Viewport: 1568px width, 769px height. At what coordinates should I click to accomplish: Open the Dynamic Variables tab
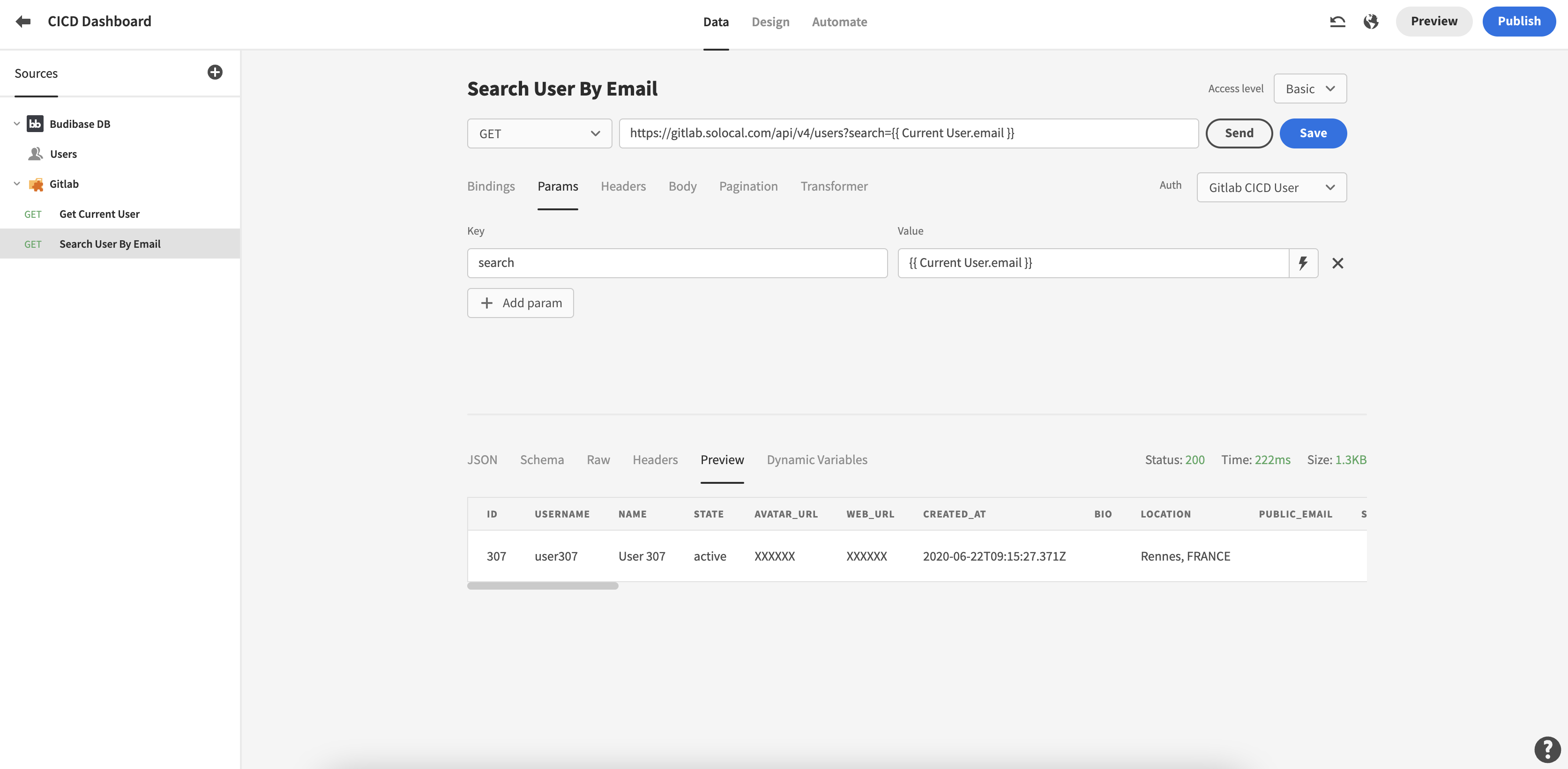817,460
